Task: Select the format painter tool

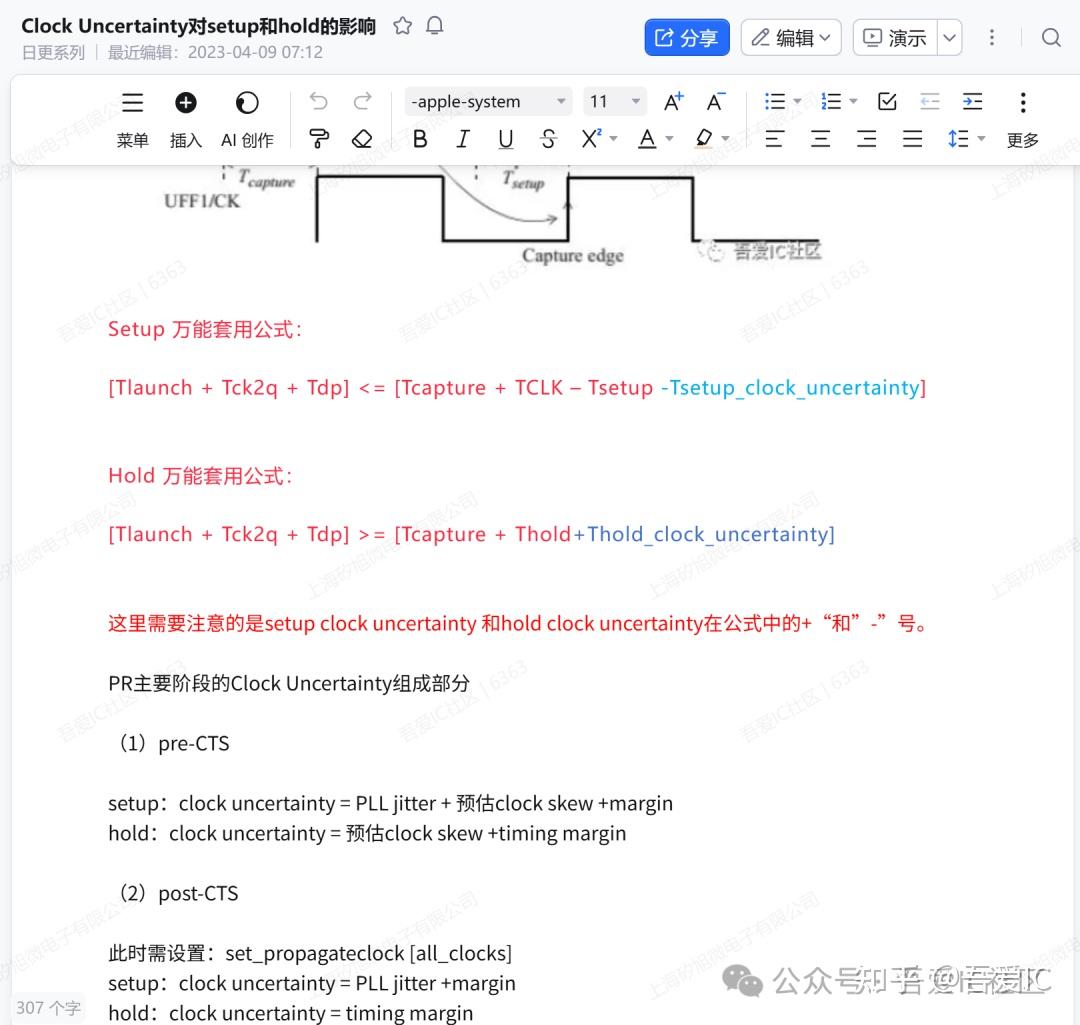Action: click(x=319, y=139)
